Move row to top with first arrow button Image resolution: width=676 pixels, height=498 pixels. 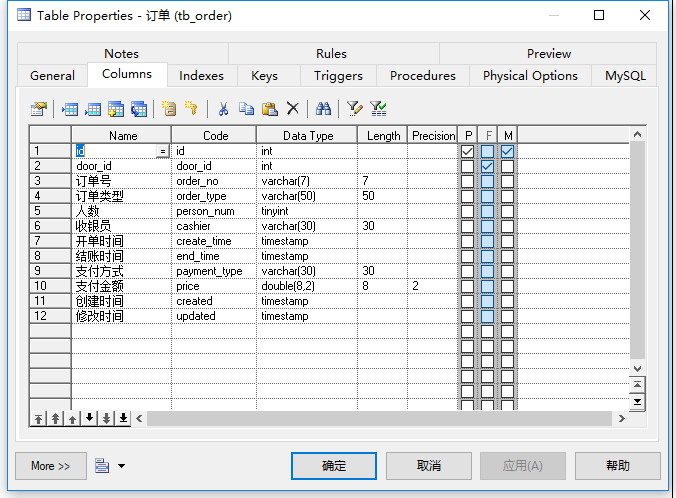(x=38, y=418)
